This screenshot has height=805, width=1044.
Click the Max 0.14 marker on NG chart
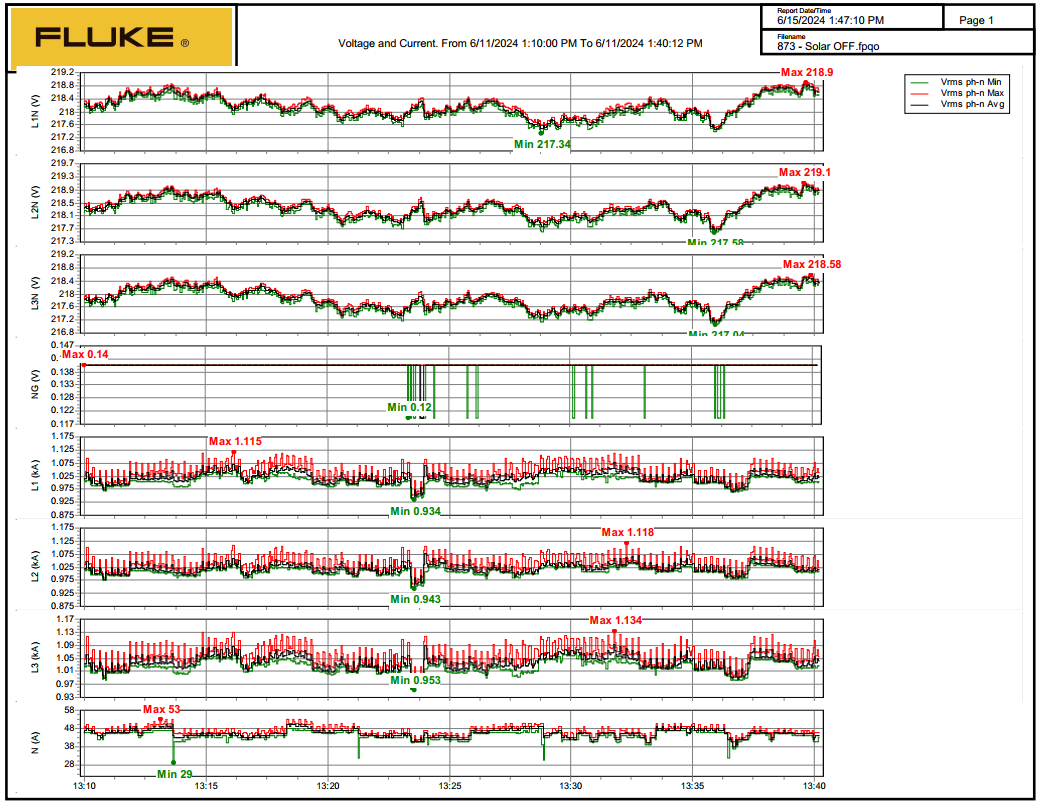[85, 354]
